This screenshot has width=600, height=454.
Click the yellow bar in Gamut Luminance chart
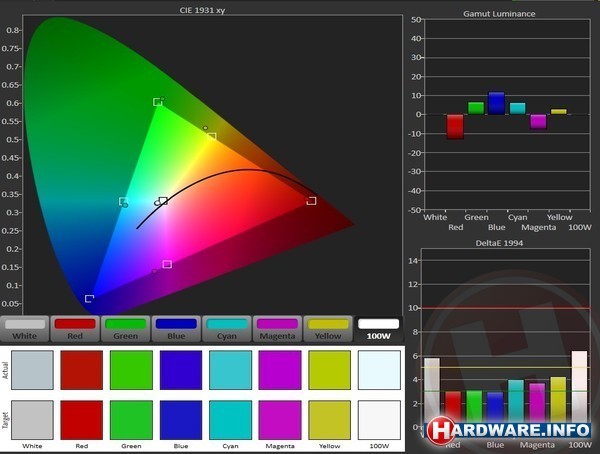[x=559, y=112]
